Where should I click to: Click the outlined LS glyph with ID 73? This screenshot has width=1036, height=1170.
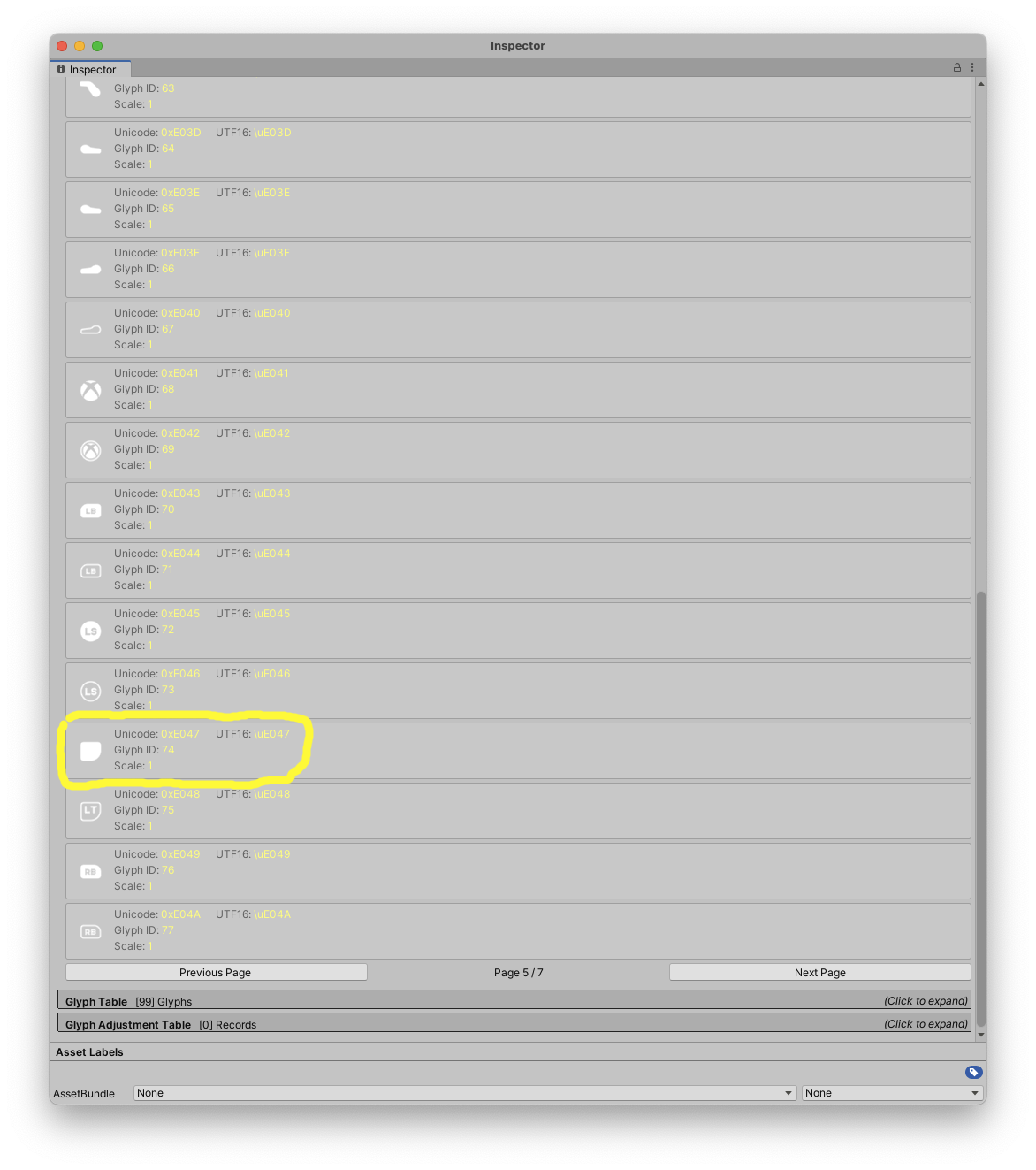point(91,691)
